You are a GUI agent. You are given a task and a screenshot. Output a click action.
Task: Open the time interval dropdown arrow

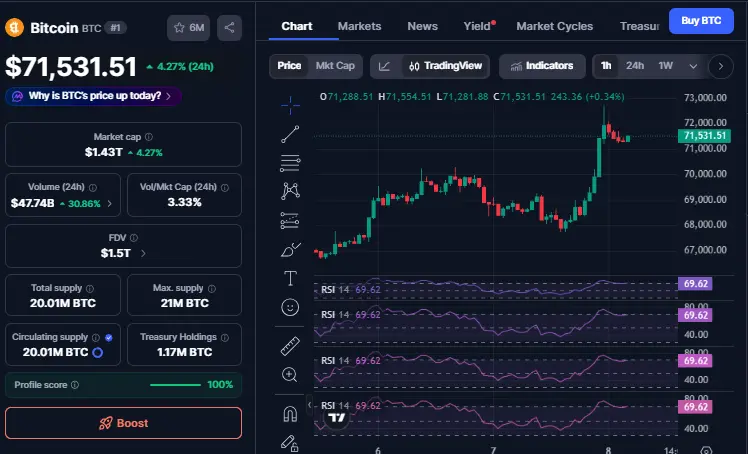click(x=693, y=66)
